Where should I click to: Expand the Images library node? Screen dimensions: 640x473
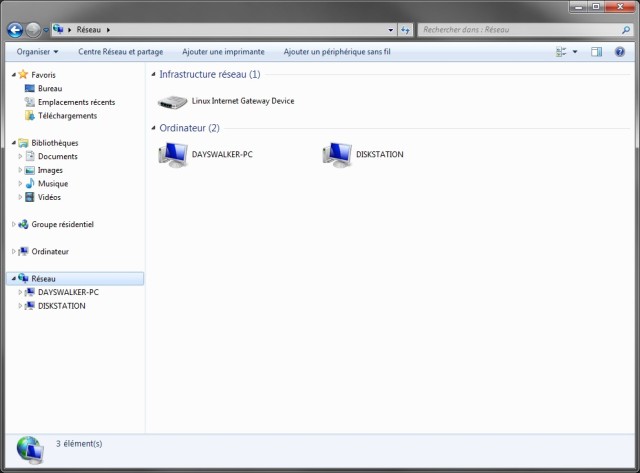[x=20, y=170]
